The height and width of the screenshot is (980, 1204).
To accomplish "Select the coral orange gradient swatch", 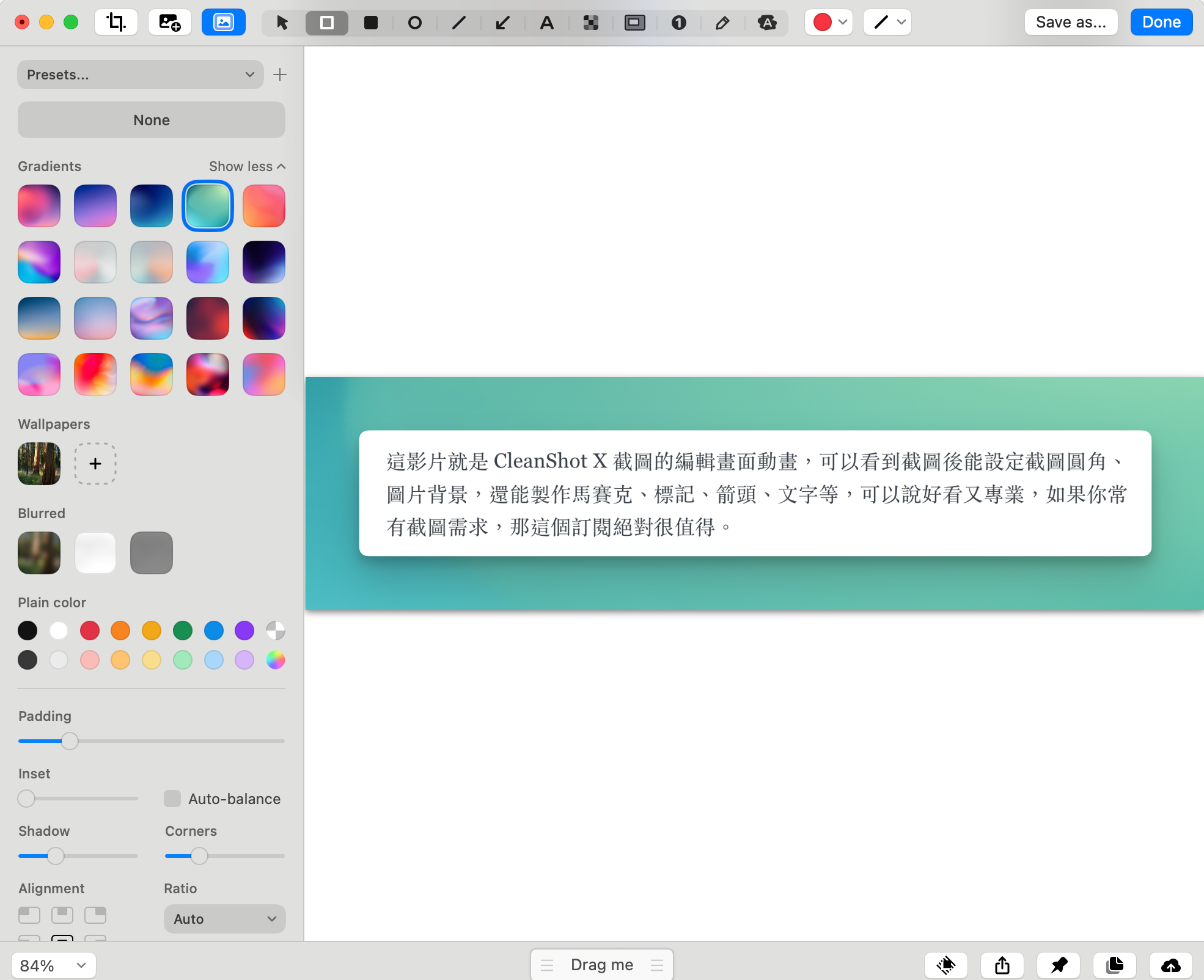I will pos(264,206).
